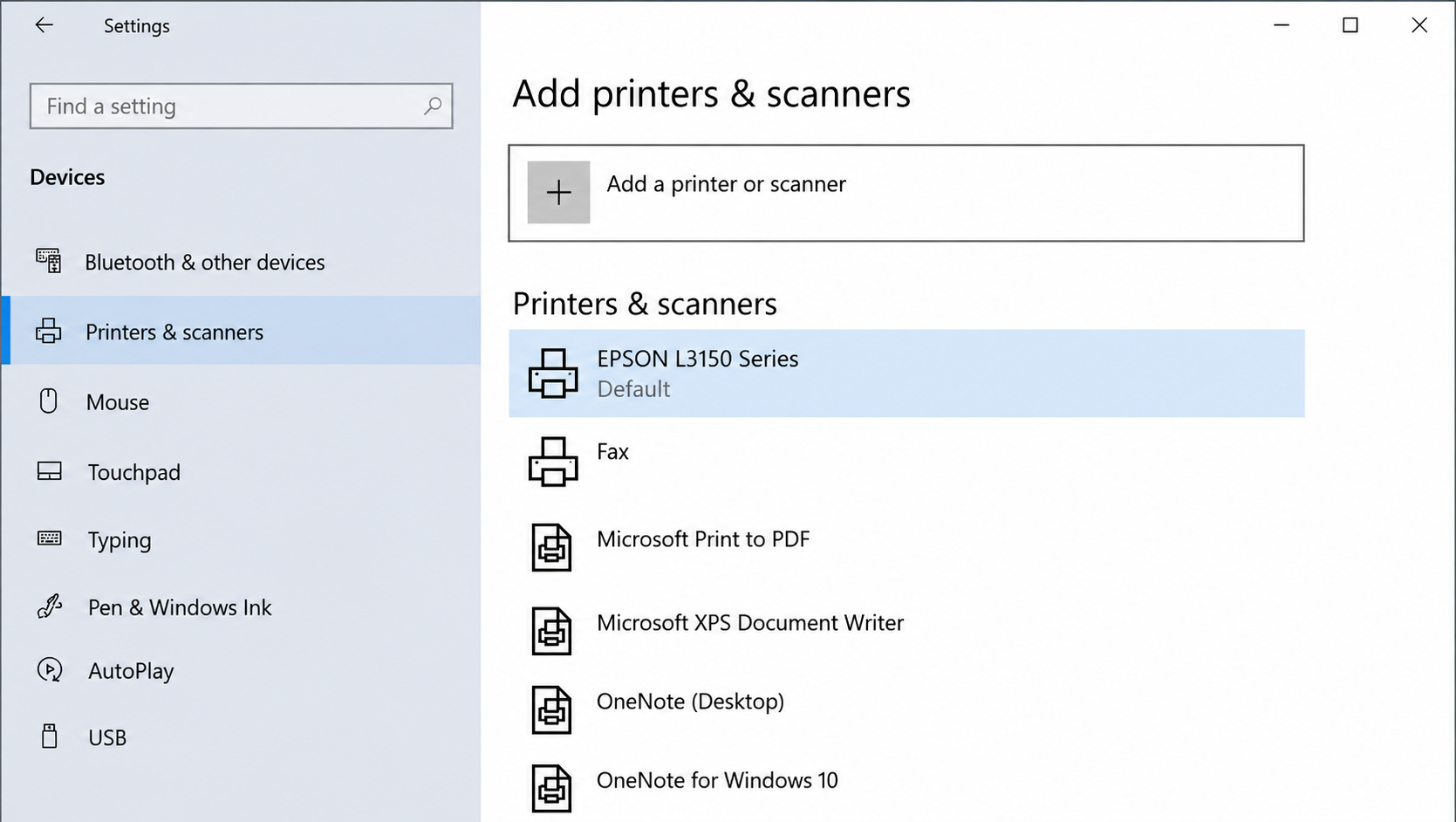1456x822 pixels.
Task: Open Bluetooth & other devices settings
Action: 242,262
